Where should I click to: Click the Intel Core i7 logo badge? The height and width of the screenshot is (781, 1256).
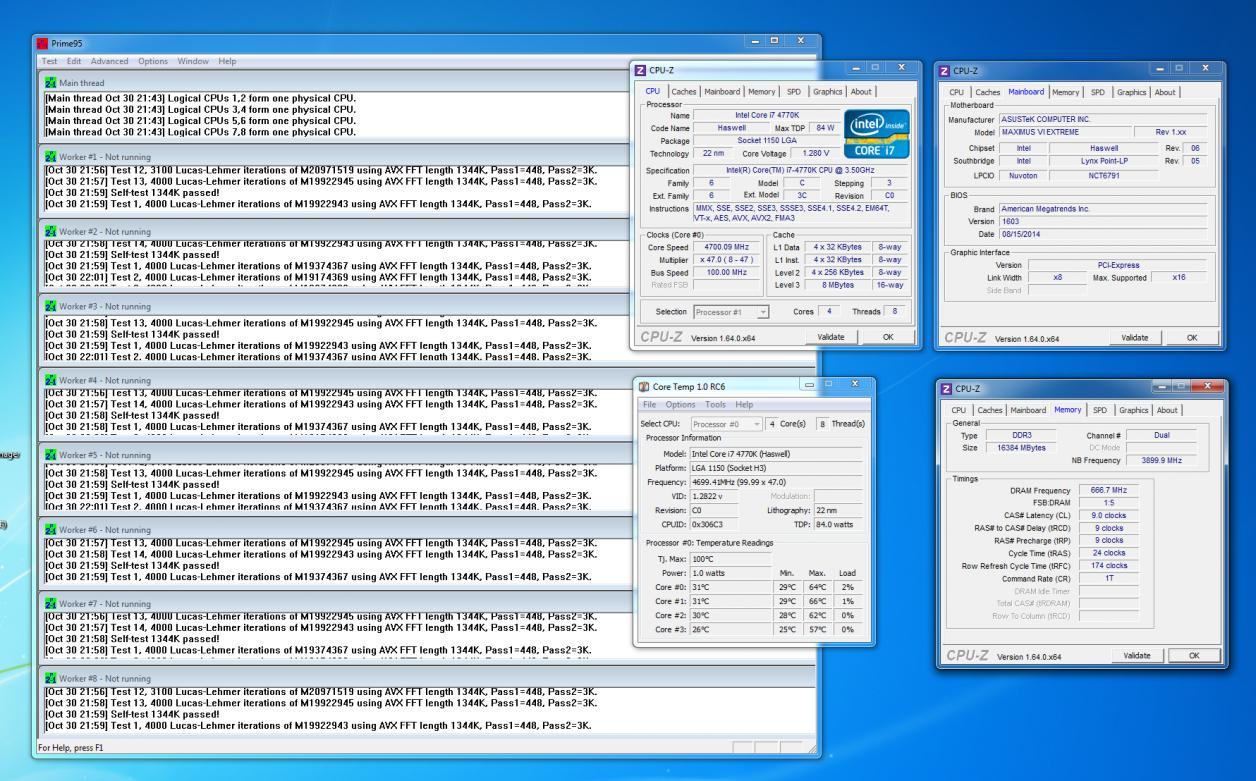coord(876,133)
